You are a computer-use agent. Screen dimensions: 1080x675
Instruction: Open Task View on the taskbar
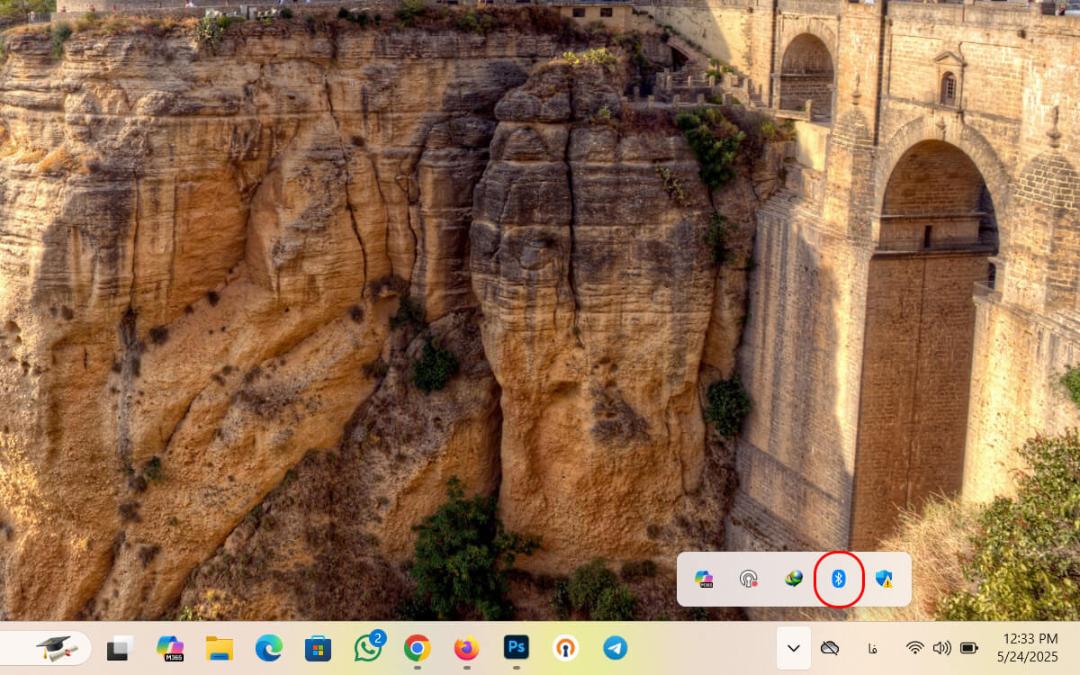[x=120, y=648]
